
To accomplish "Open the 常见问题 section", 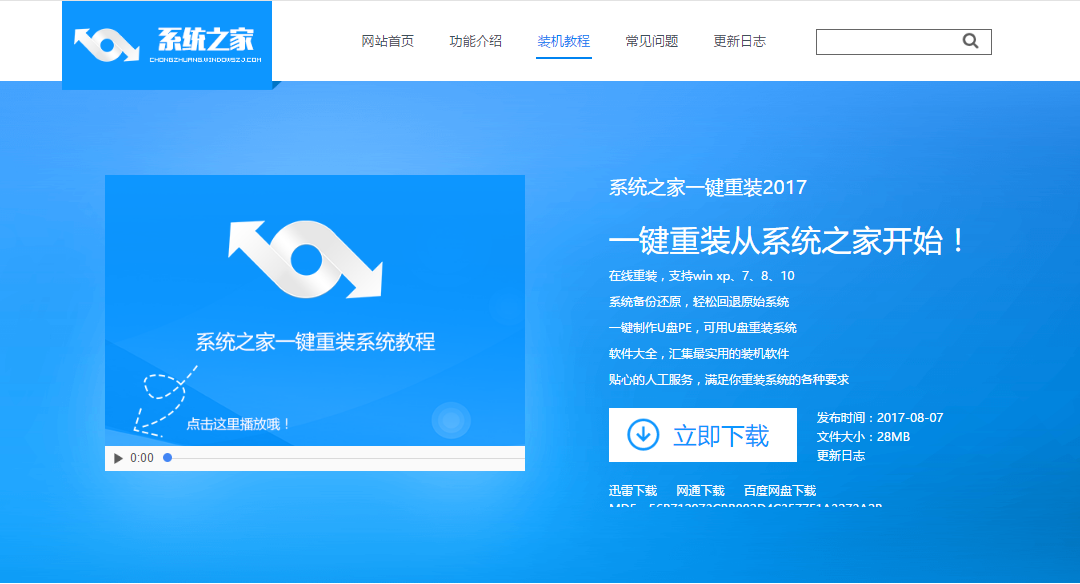I will 652,42.
